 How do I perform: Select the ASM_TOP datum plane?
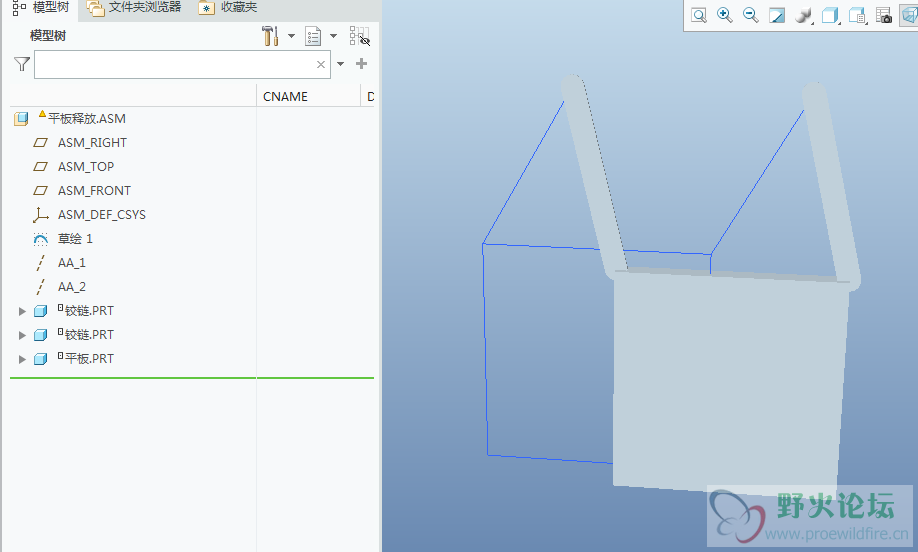point(85,167)
